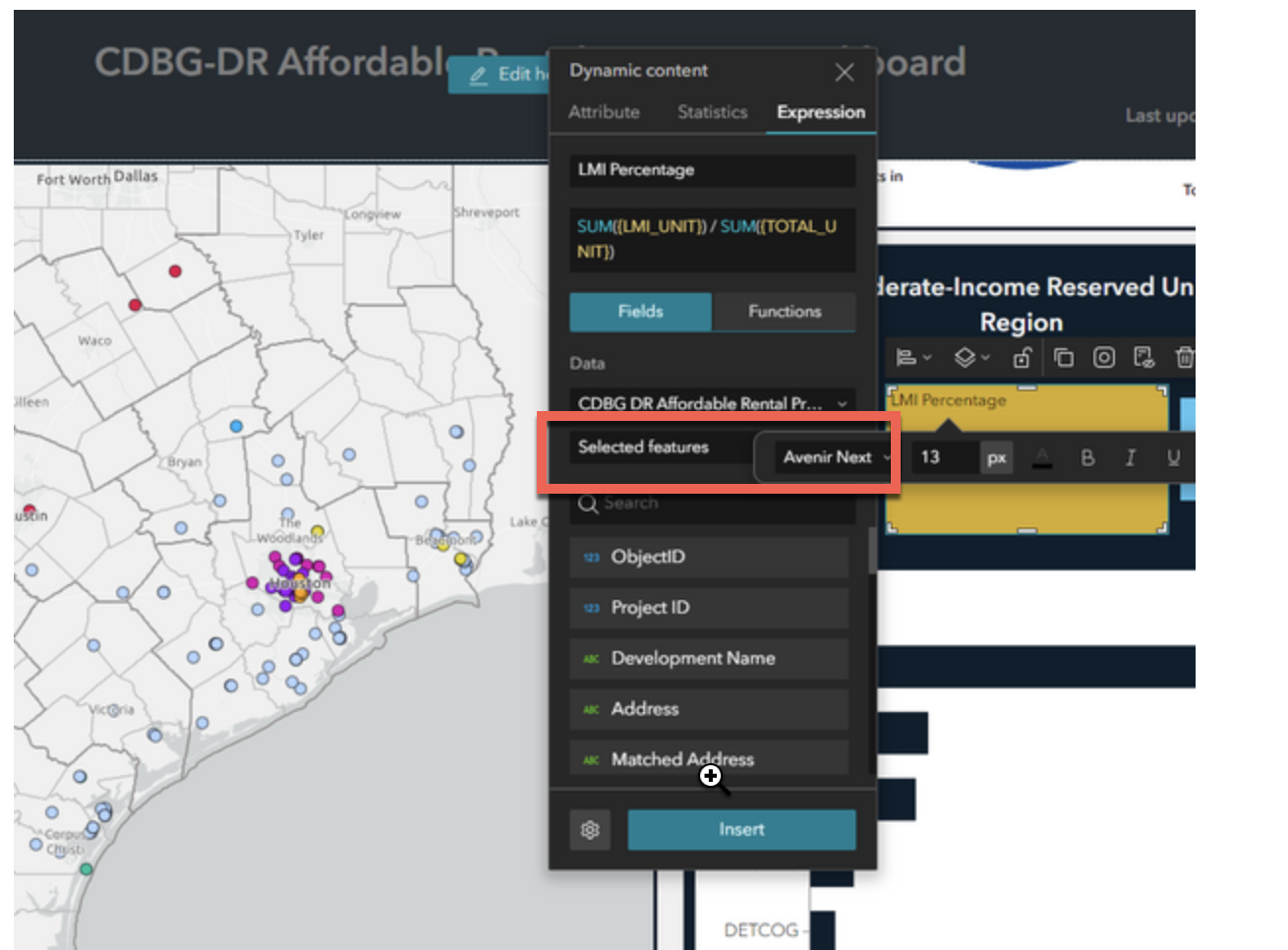This screenshot has width=1288, height=950.
Task: Delete the selected element with the trash icon
Action: pyautogui.click(x=1185, y=357)
